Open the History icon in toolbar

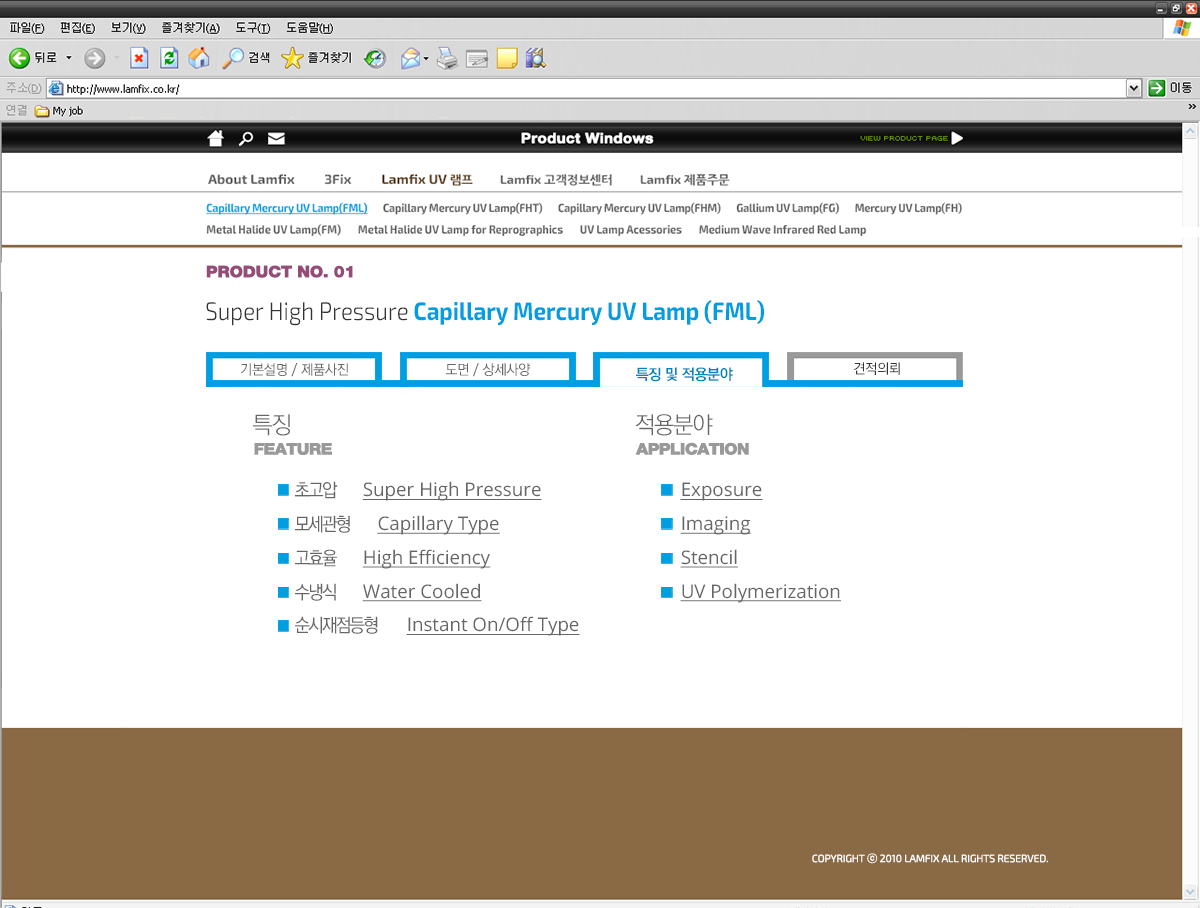point(375,58)
